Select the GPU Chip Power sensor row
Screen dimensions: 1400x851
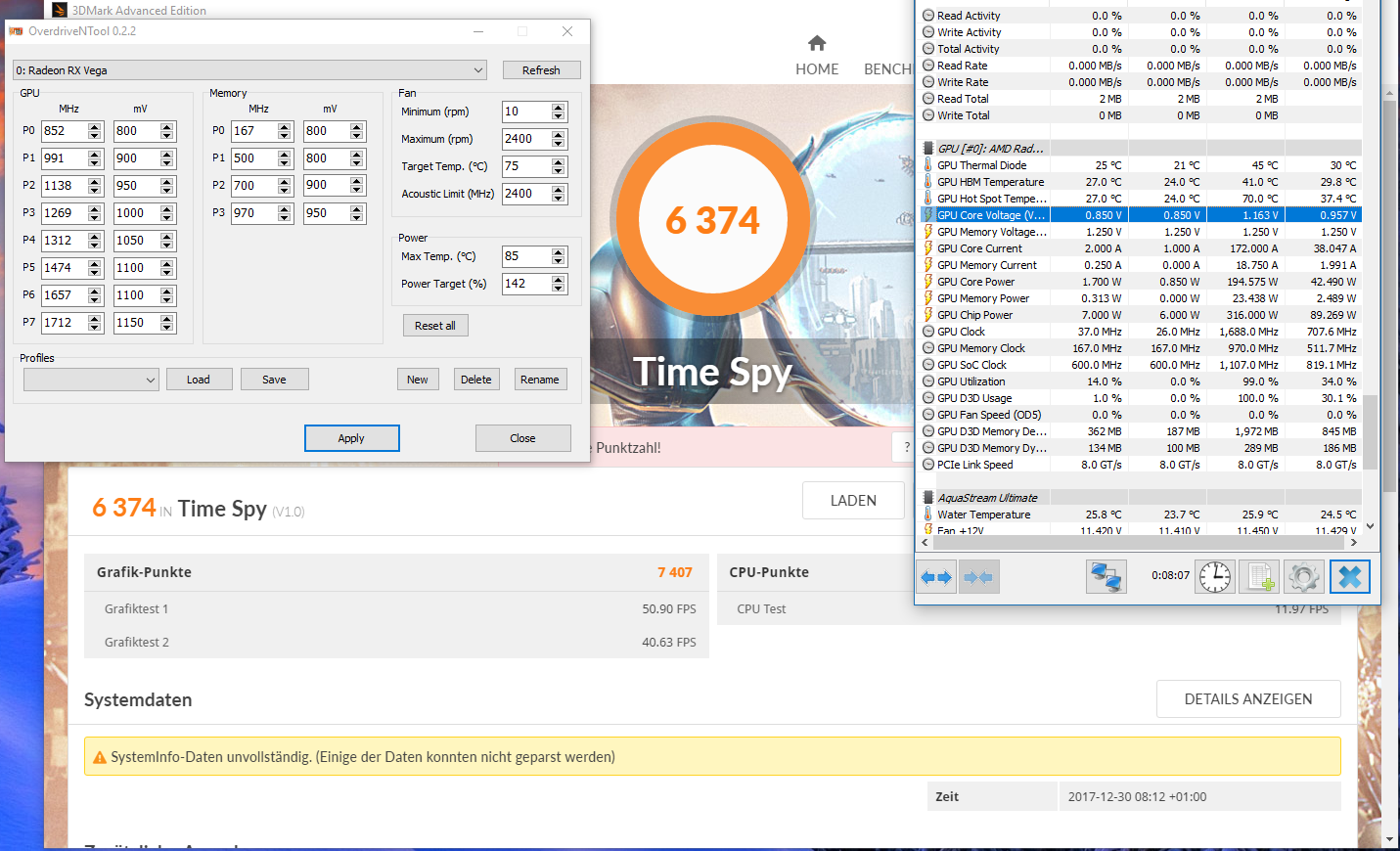[1140, 315]
